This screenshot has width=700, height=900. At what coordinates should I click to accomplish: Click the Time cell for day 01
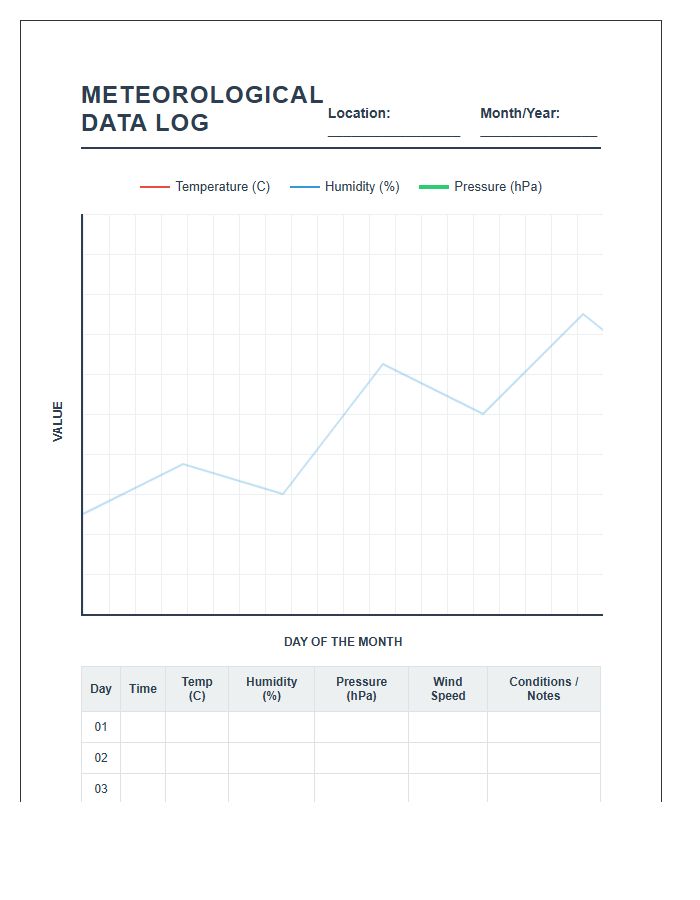[143, 727]
